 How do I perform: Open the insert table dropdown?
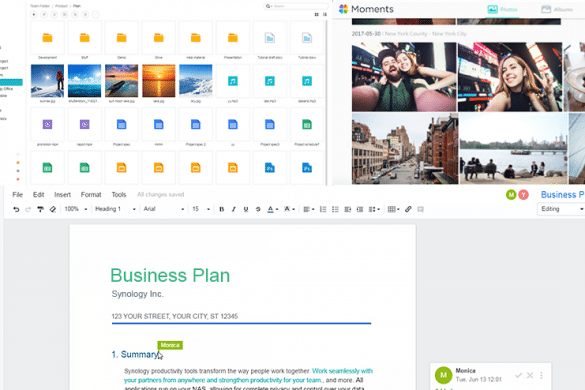pyautogui.click(x=394, y=209)
